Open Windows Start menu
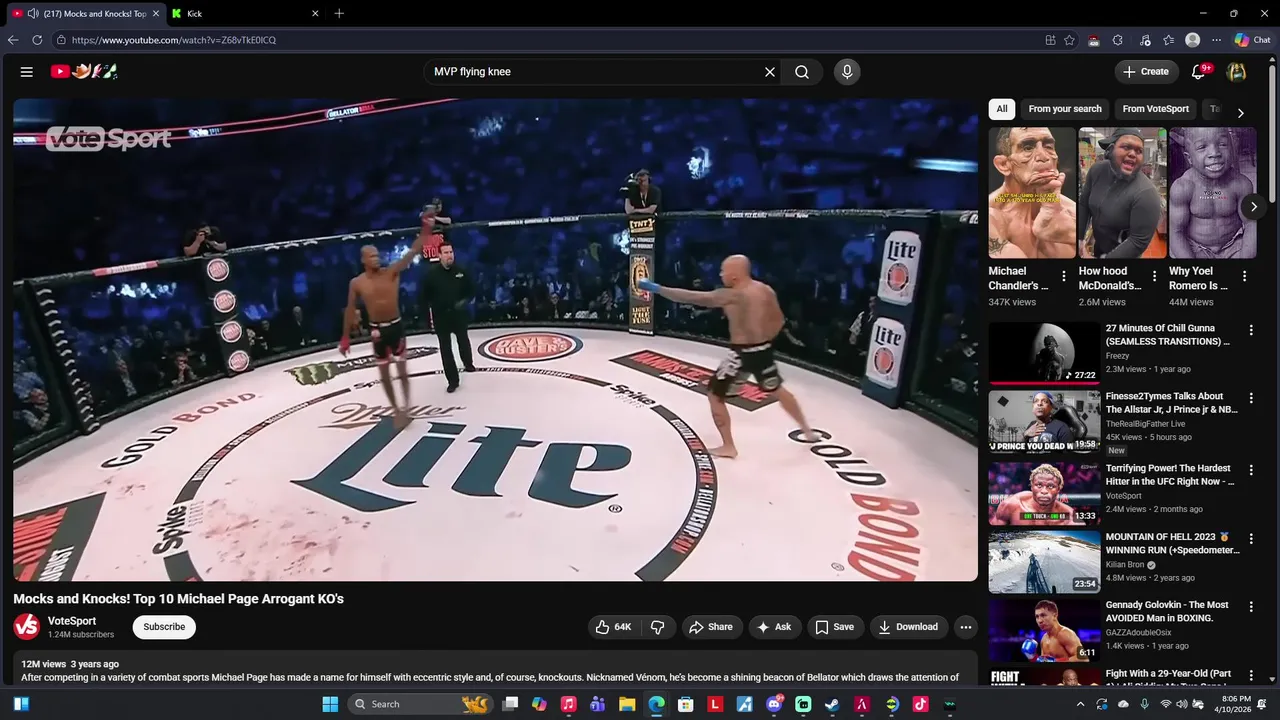This screenshot has height=720, width=1280. (x=330, y=704)
